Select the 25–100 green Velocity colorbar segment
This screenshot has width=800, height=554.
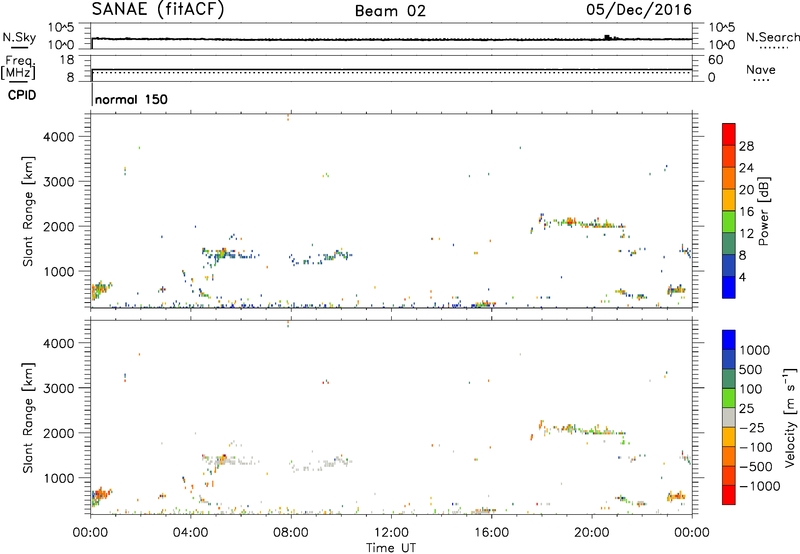pos(729,398)
